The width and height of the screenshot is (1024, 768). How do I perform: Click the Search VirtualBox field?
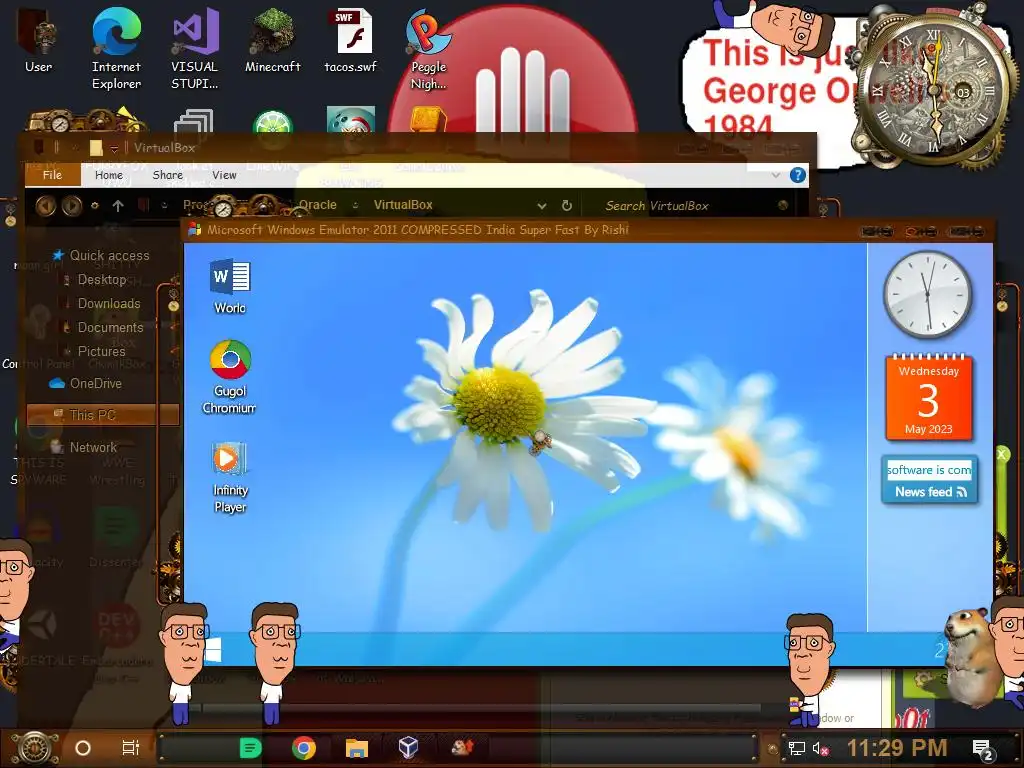[x=687, y=206]
